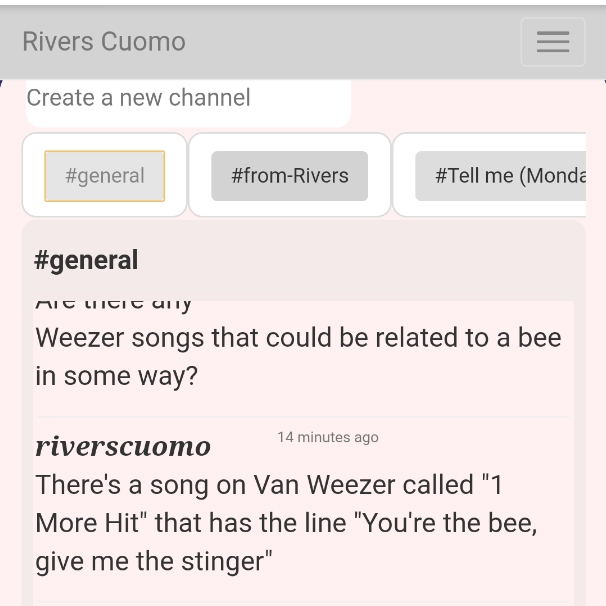
Task: Click the word "Weezer" starting the question line
Action: click(84, 338)
